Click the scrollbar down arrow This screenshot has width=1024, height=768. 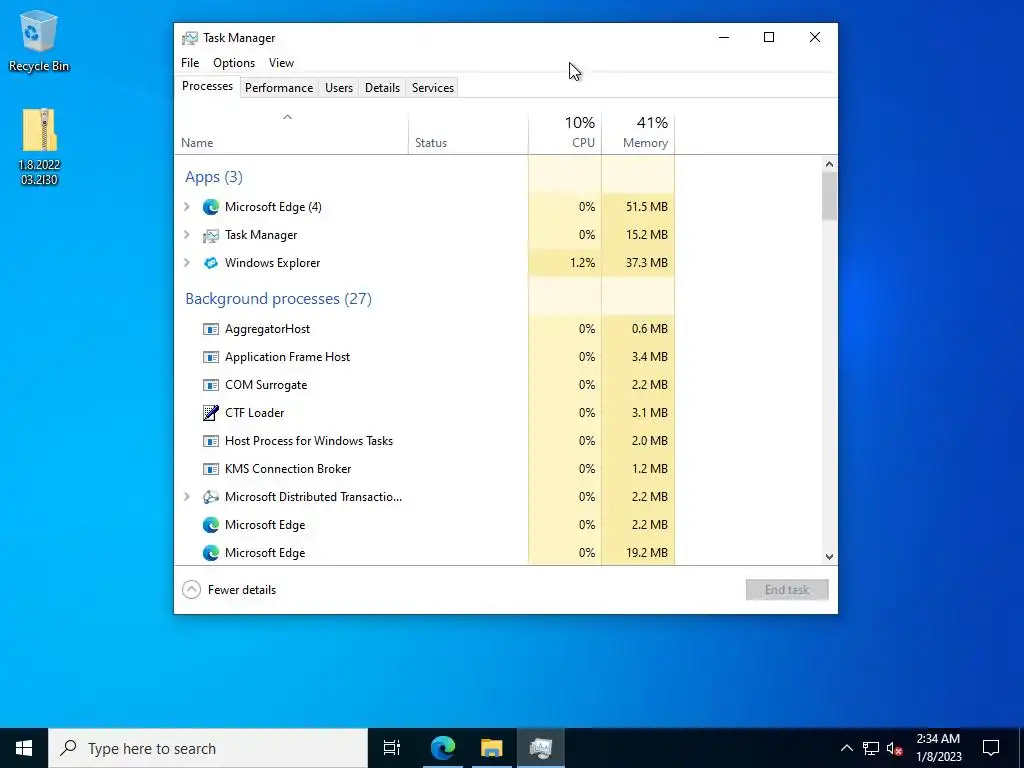coord(829,557)
